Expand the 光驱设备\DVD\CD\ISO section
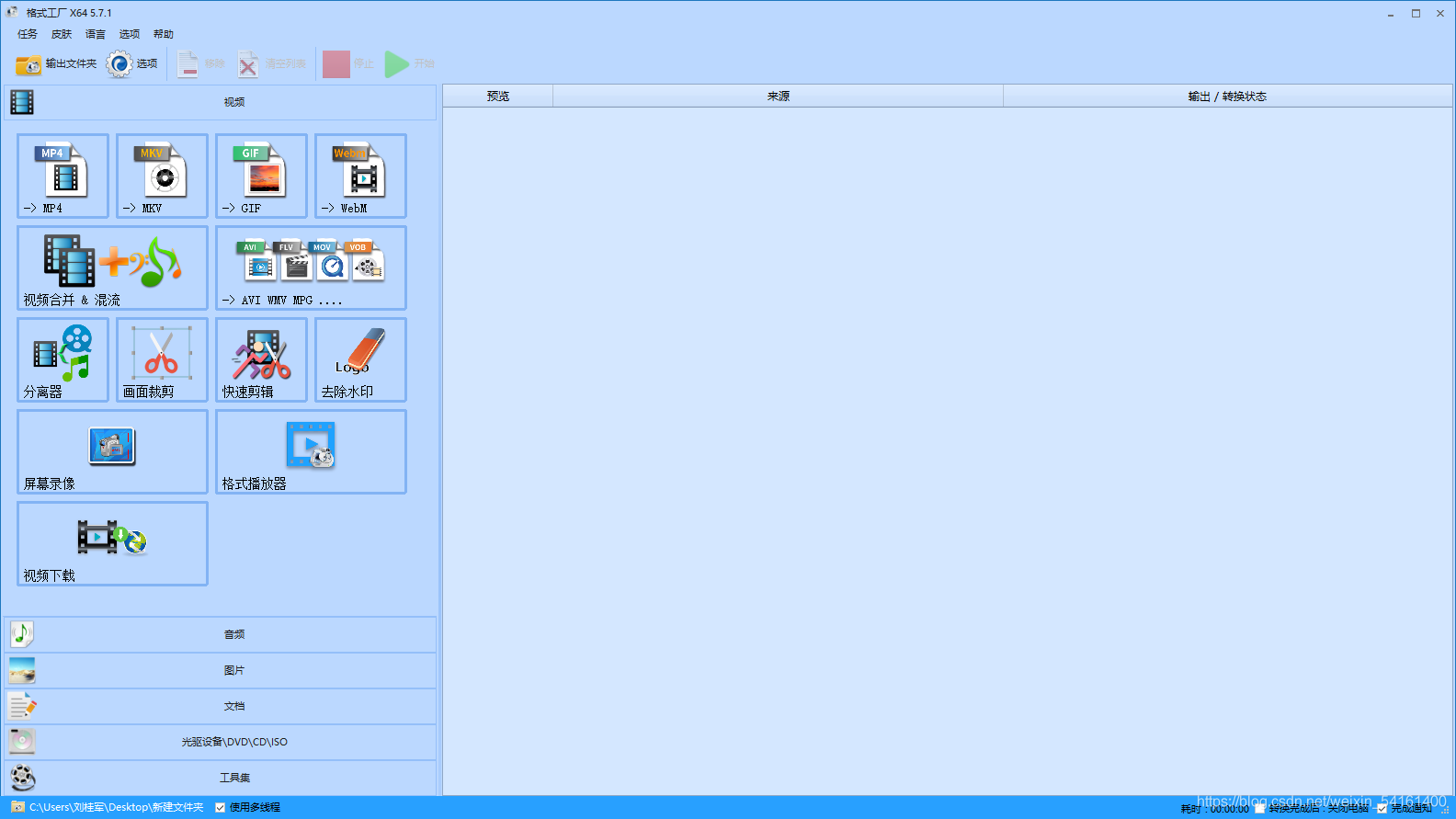Image resolution: width=1456 pixels, height=819 pixels. pos(221,742)
